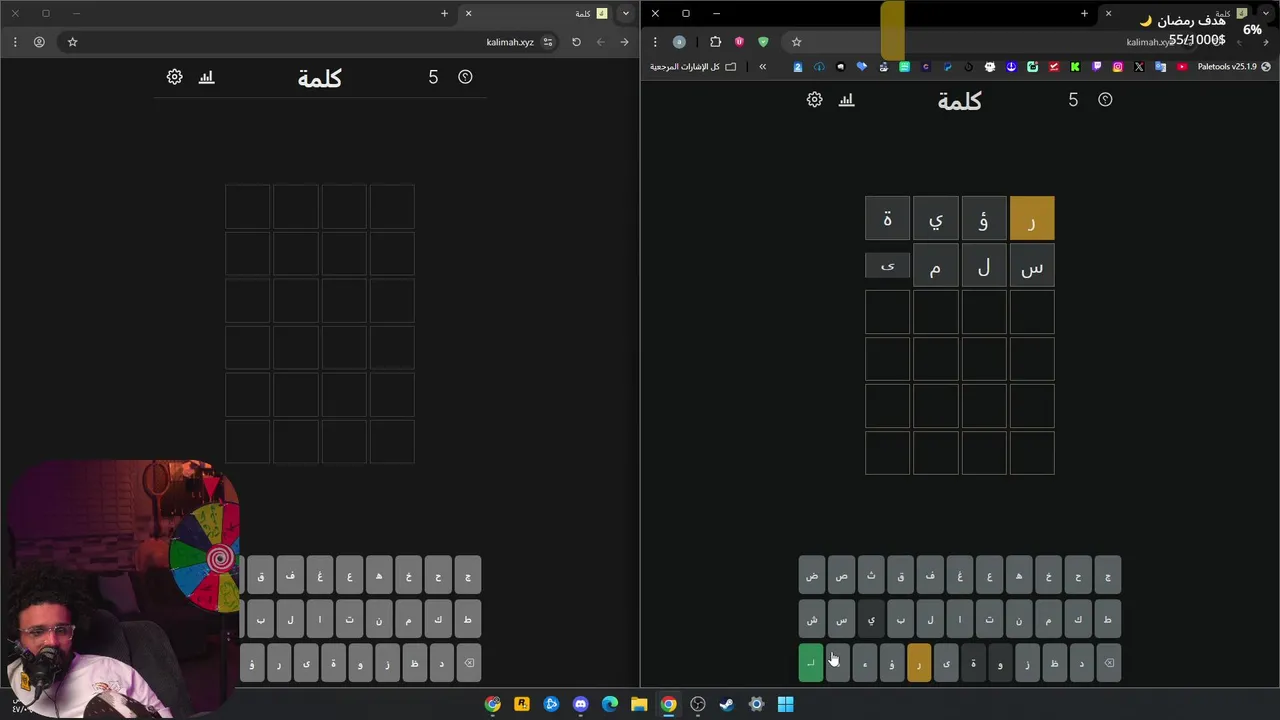Open Instagram bookmark in right browser
Screen dimensions: 1280x720
click(x=1118, y=67)
